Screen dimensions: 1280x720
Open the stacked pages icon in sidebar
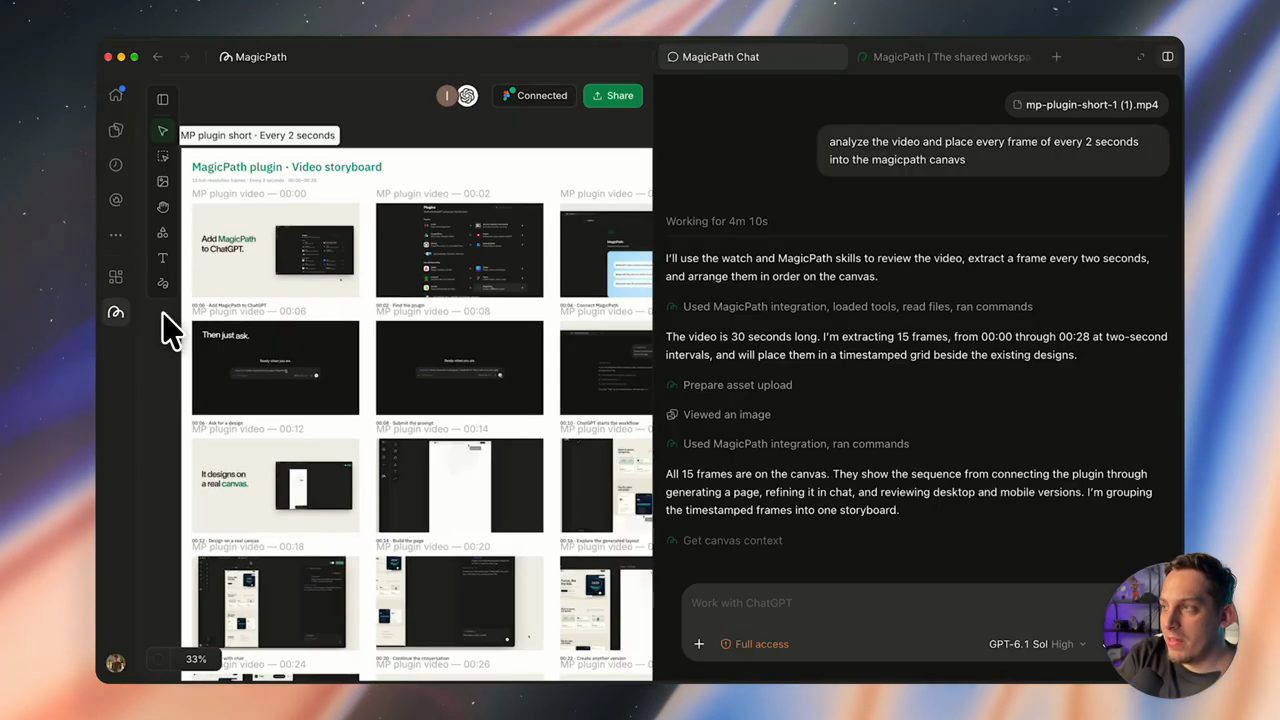tap(116, 130)
